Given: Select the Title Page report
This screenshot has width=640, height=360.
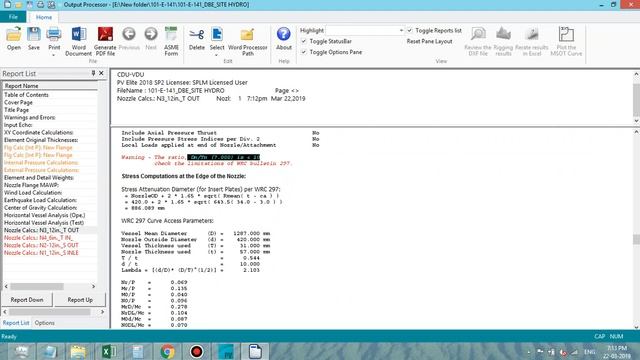Looking at the screenshot, I should click(17, 110).
